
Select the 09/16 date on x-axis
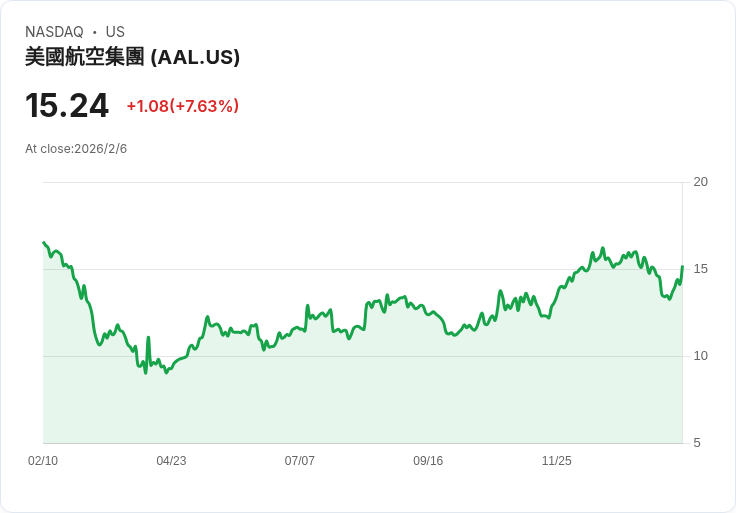(428, 461)
